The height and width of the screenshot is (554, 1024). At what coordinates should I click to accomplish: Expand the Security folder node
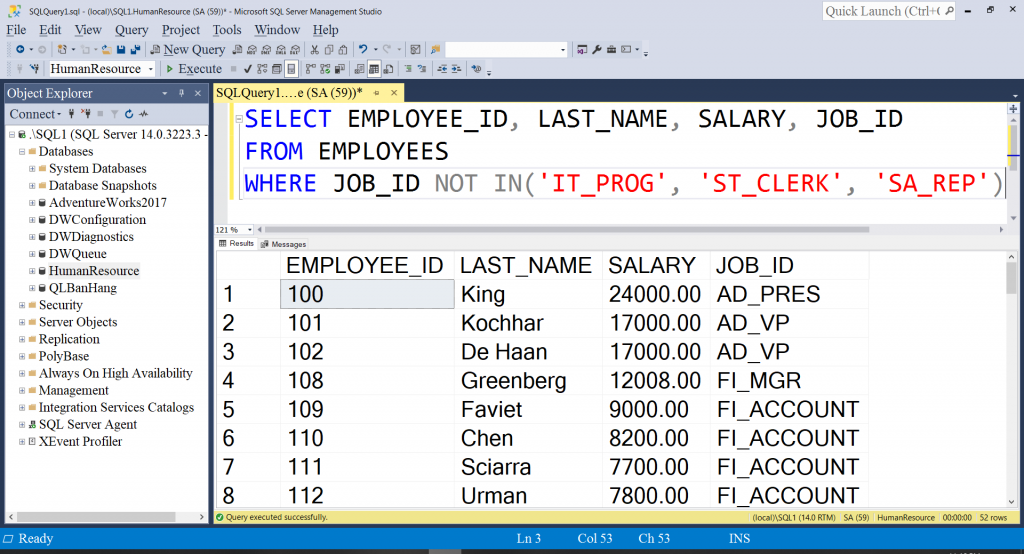point(22,305)
